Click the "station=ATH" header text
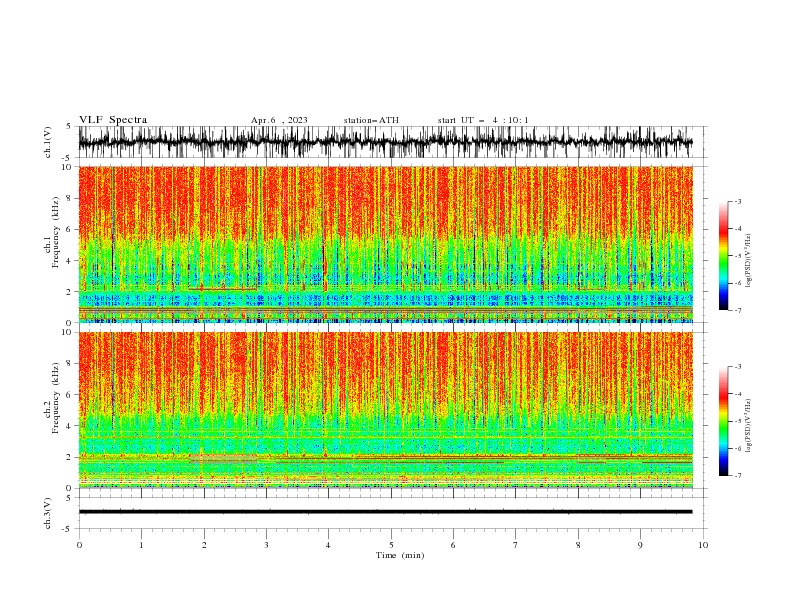792x612 pixels. [x=371, y=120]
